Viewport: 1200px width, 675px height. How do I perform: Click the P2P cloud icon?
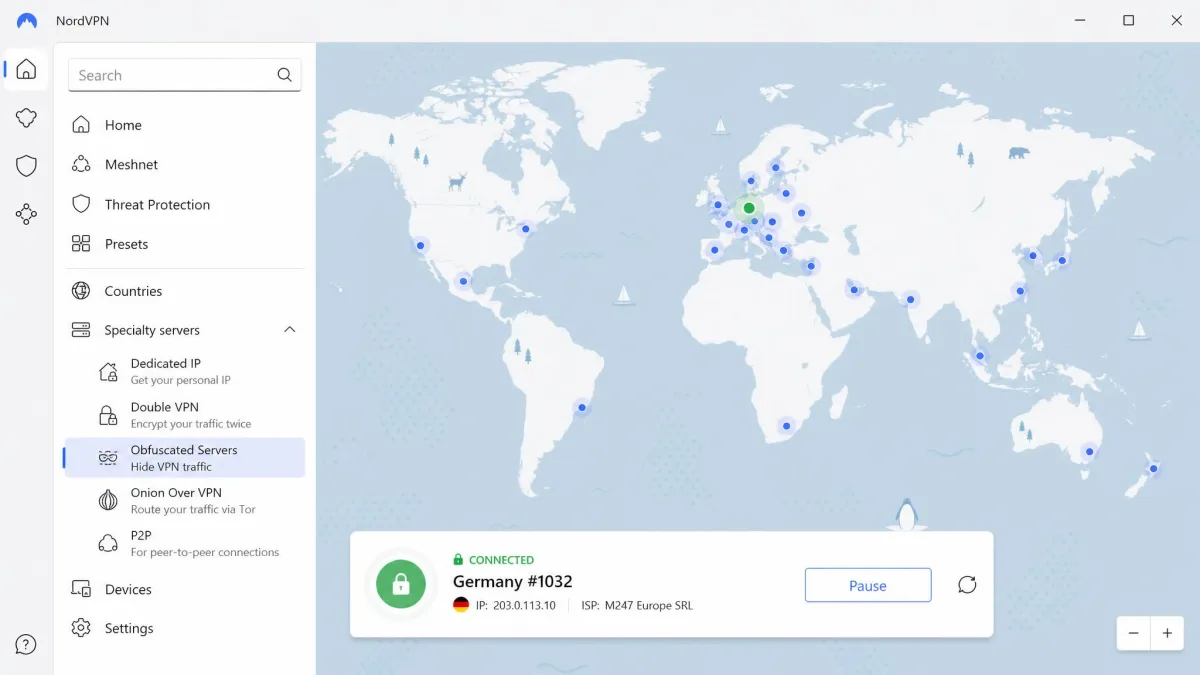click(x=108, y=543)
